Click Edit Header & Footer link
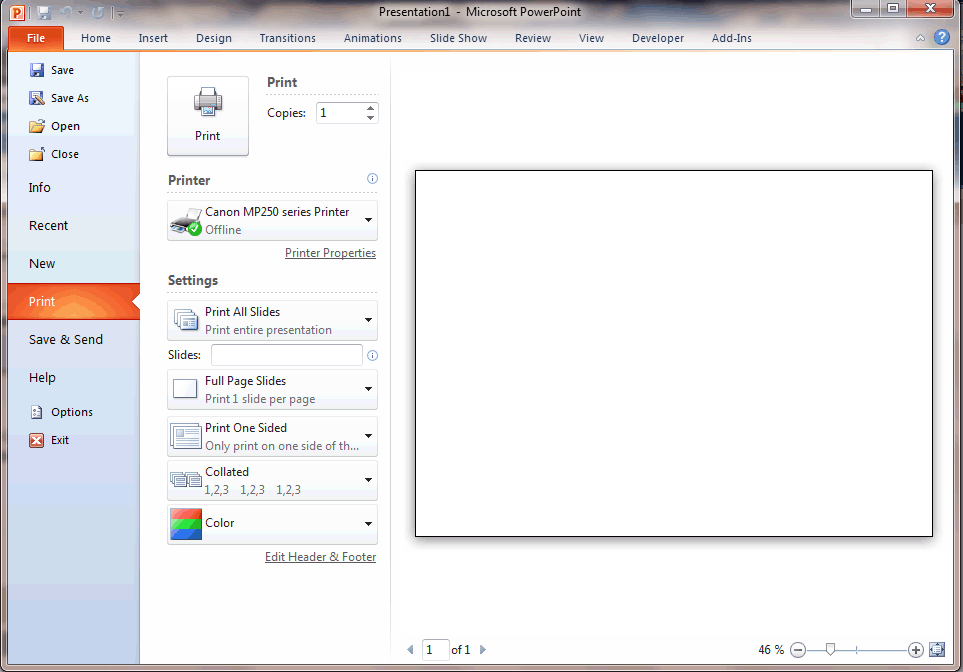This screenshot has width=963, height=672. [x=320, y=556]
